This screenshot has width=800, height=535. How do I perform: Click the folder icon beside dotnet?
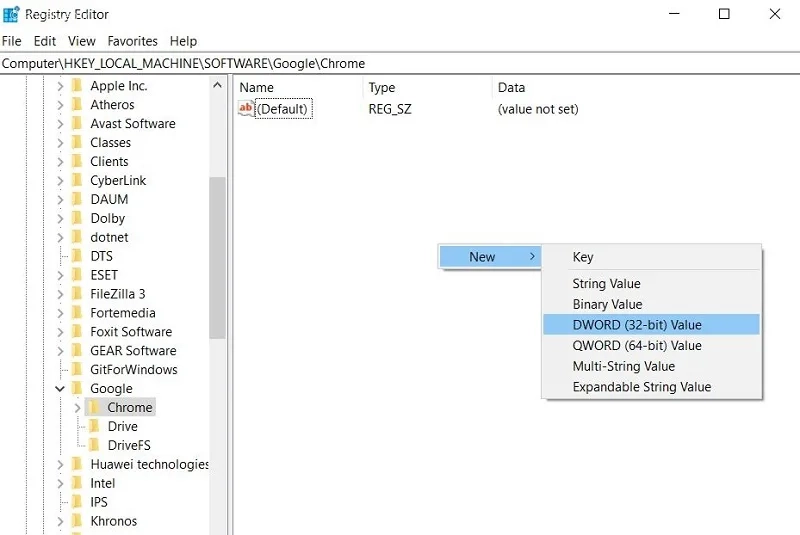coord(77,237)
